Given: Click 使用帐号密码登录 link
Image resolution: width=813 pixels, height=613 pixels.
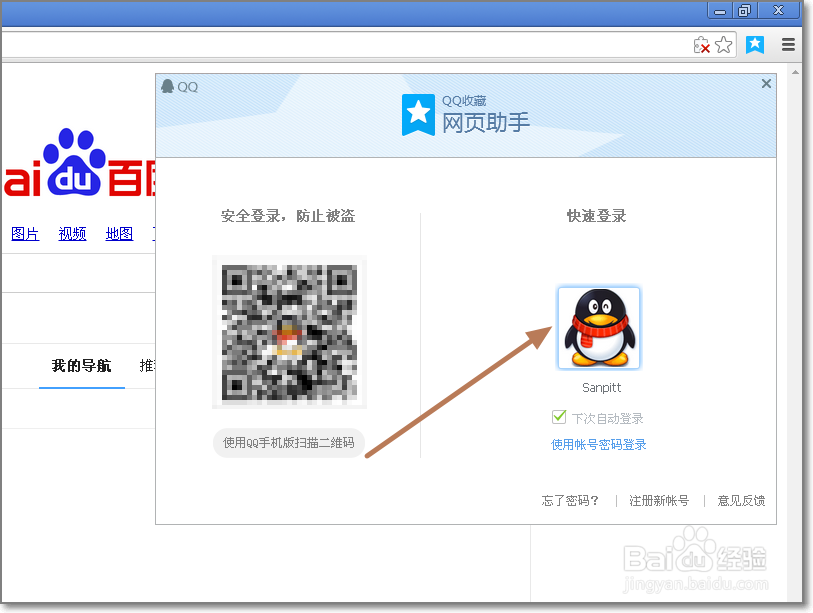Looking at the screenshot, I should coord(598,444).
